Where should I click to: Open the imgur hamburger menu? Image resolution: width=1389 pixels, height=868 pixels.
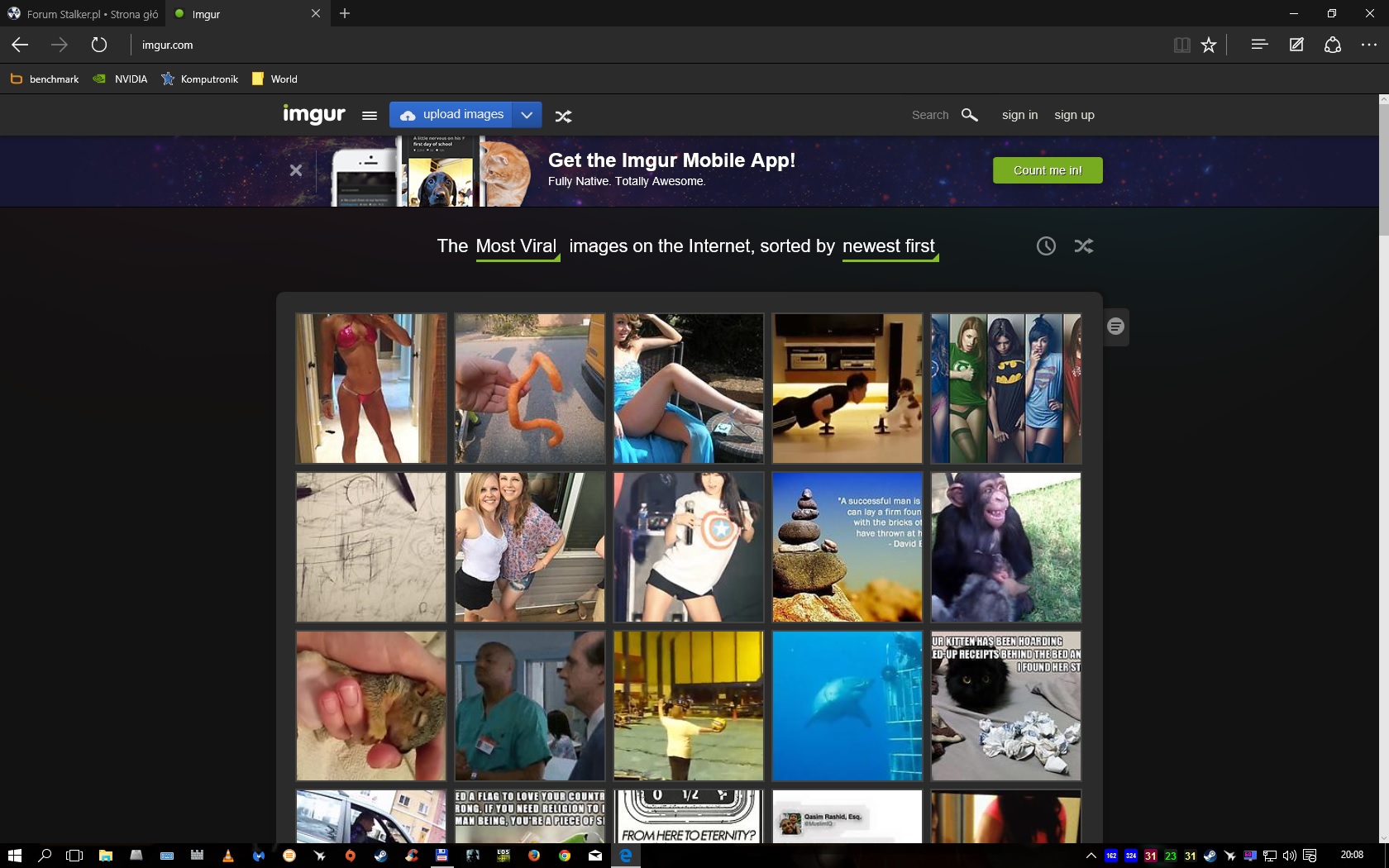click(370, 116)
